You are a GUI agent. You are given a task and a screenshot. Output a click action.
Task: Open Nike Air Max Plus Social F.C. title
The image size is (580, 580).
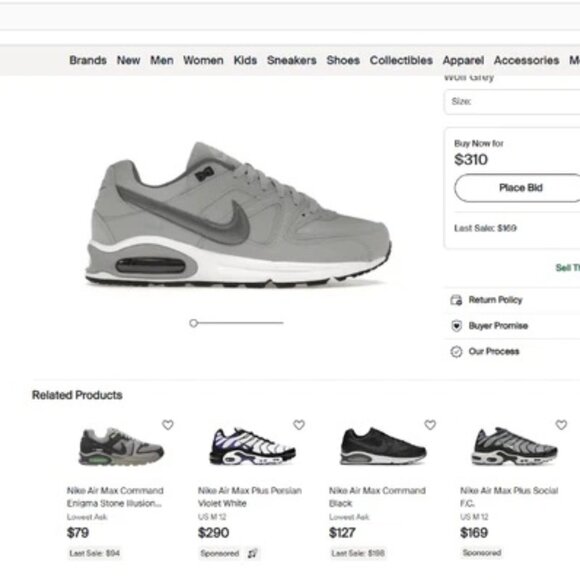pos(509,497)
